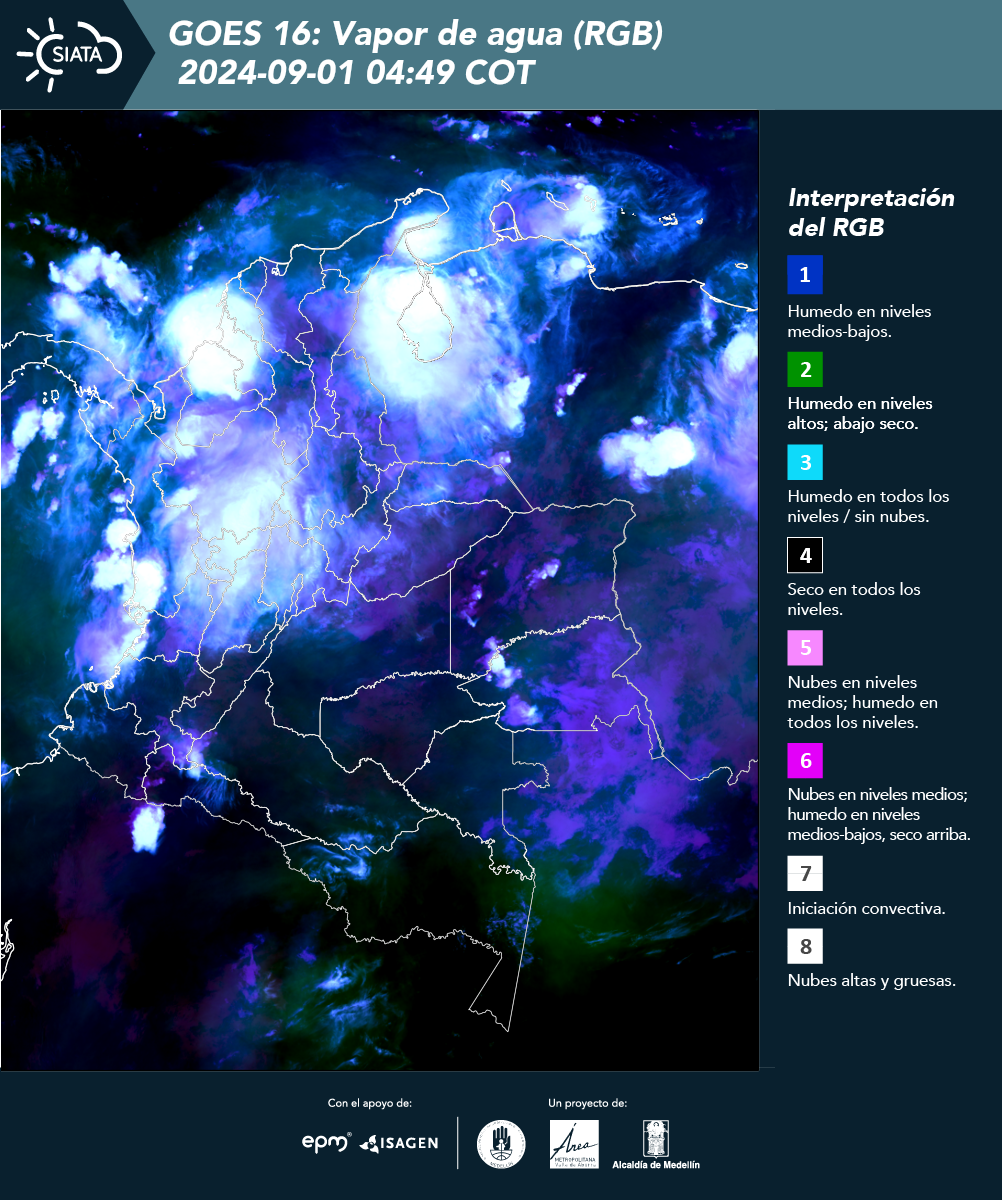This screenshot has height=1200, width=1002.
Task: Select the blue legend swatch numbered 1
Action: pos(805,276)
